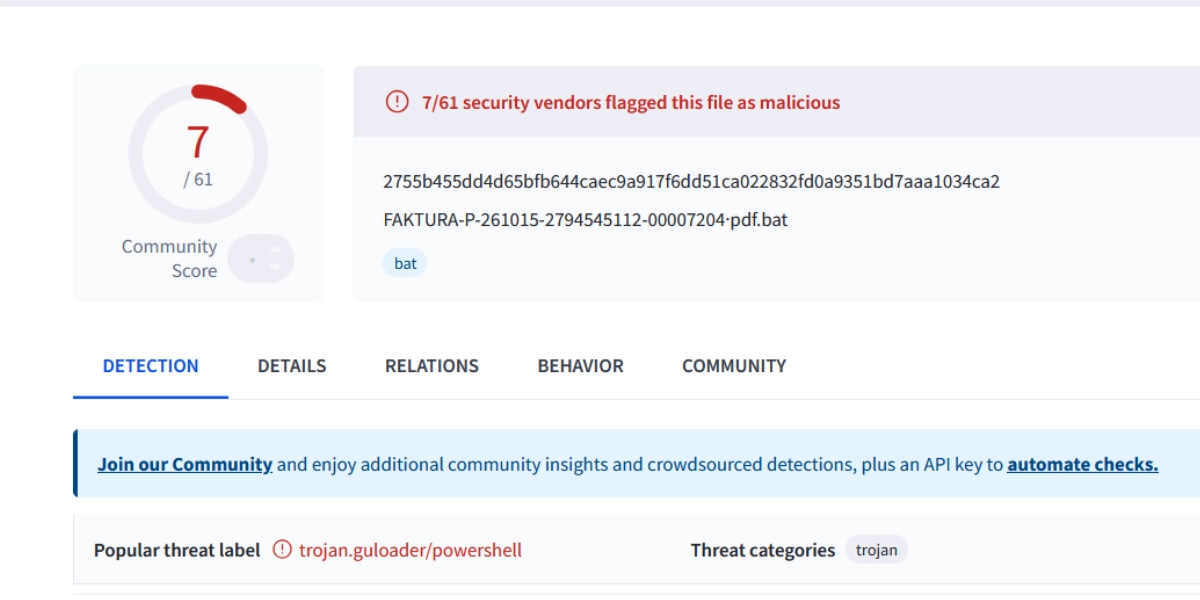The width and height of the screenshot is (1200, 600).
Task: Switch to the COMMUNITY tab
Action: click(x=734, y=366)
